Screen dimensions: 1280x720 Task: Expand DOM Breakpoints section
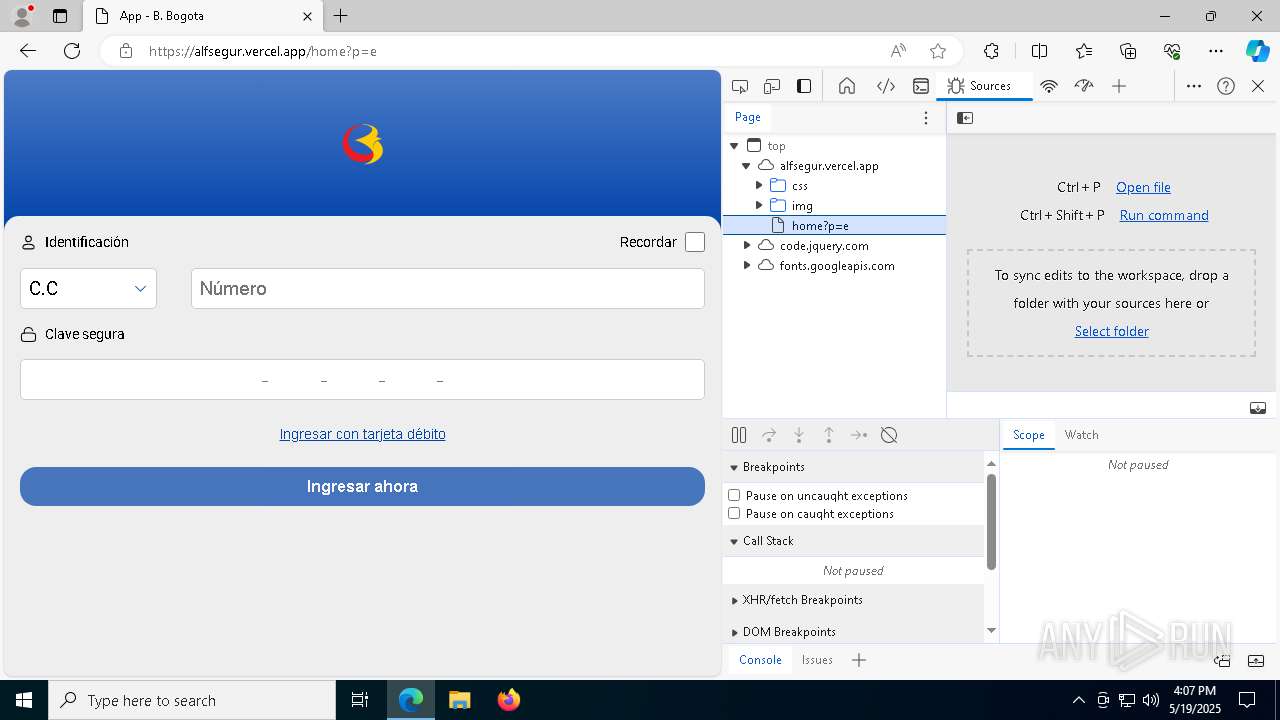click(734, 632)
